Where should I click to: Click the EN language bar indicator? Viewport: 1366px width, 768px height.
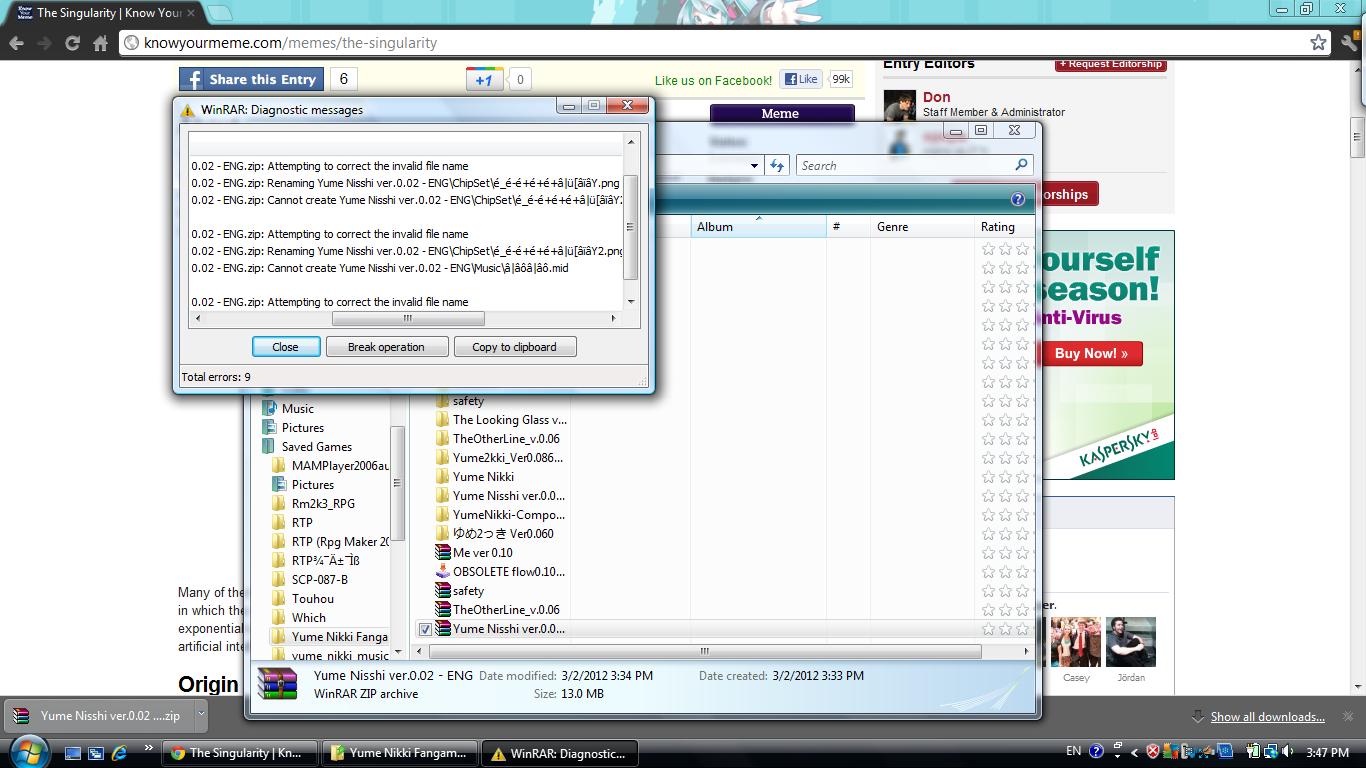pyautogui.click(x=1073, y=751)
